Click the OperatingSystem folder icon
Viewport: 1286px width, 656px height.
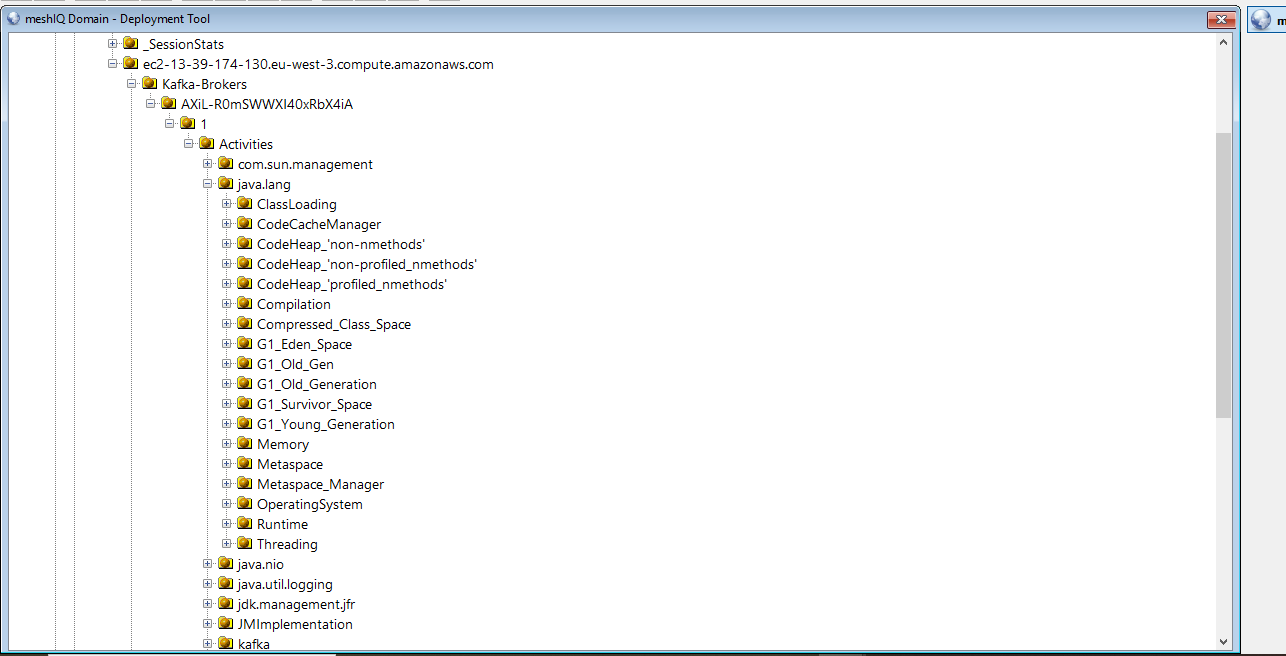click(x=245, y=504)
